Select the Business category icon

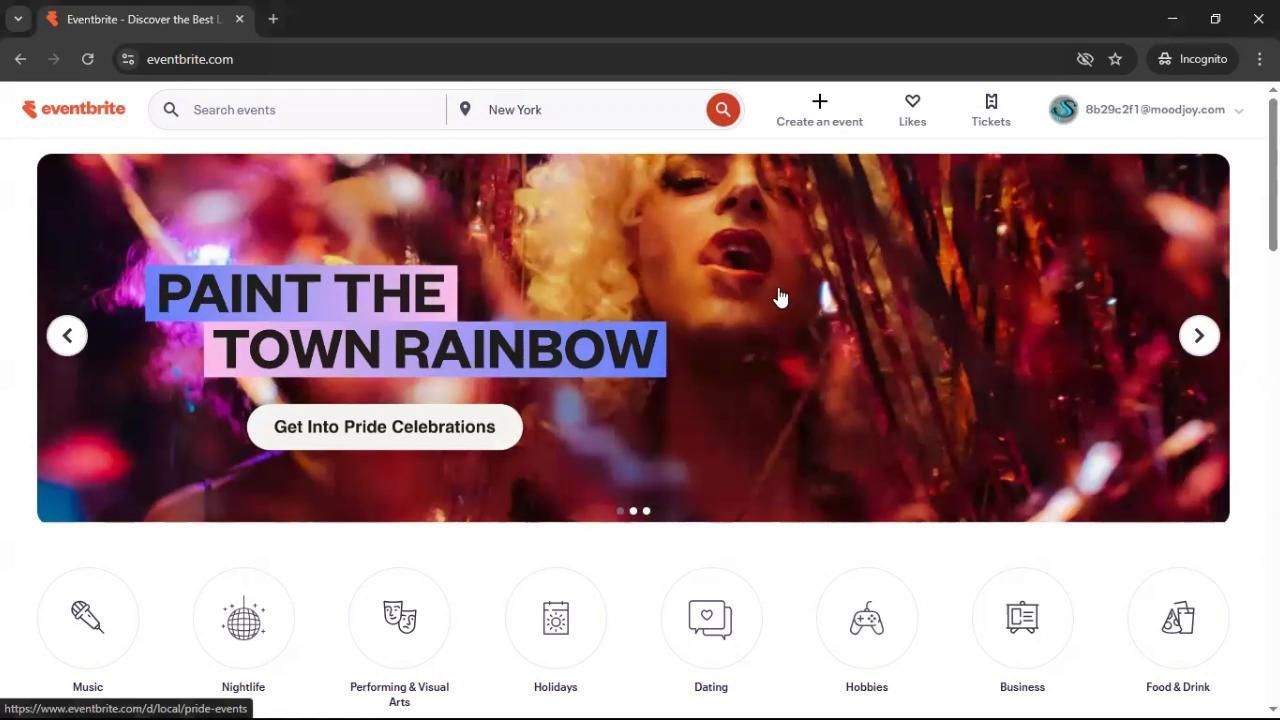(1022, 617)
